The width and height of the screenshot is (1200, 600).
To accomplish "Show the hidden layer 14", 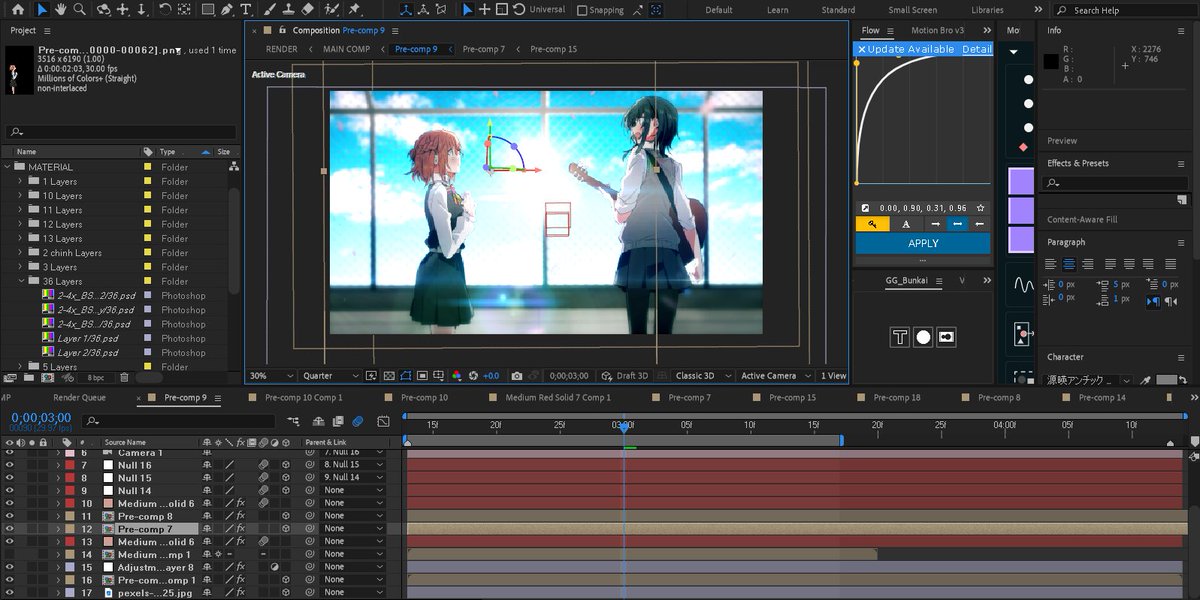I will (10, 554).
